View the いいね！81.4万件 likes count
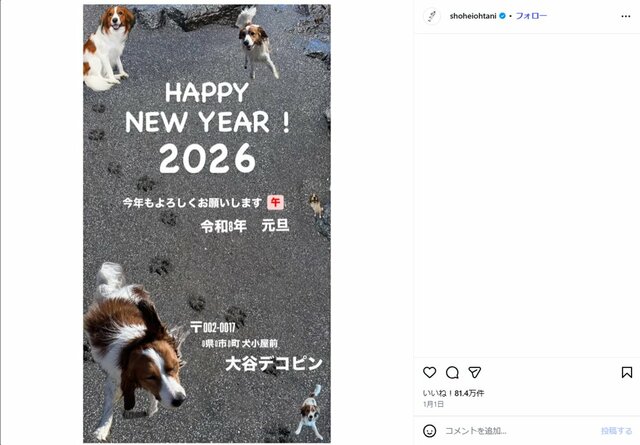Viewport: 640px width, 445px height. coord(453,393)
